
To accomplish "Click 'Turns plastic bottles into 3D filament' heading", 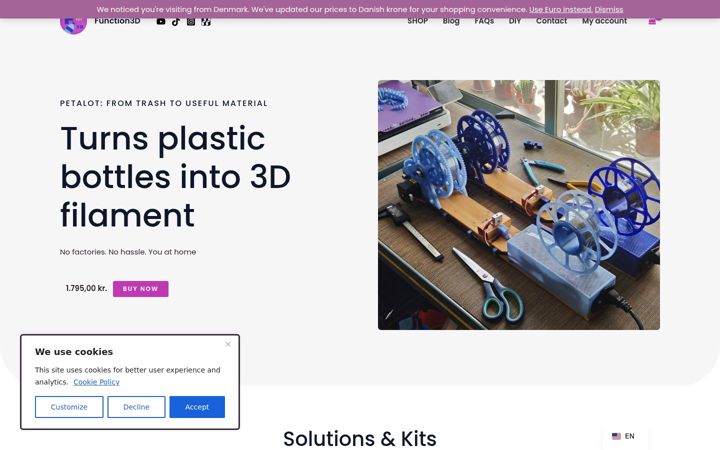I will (175, 177).
